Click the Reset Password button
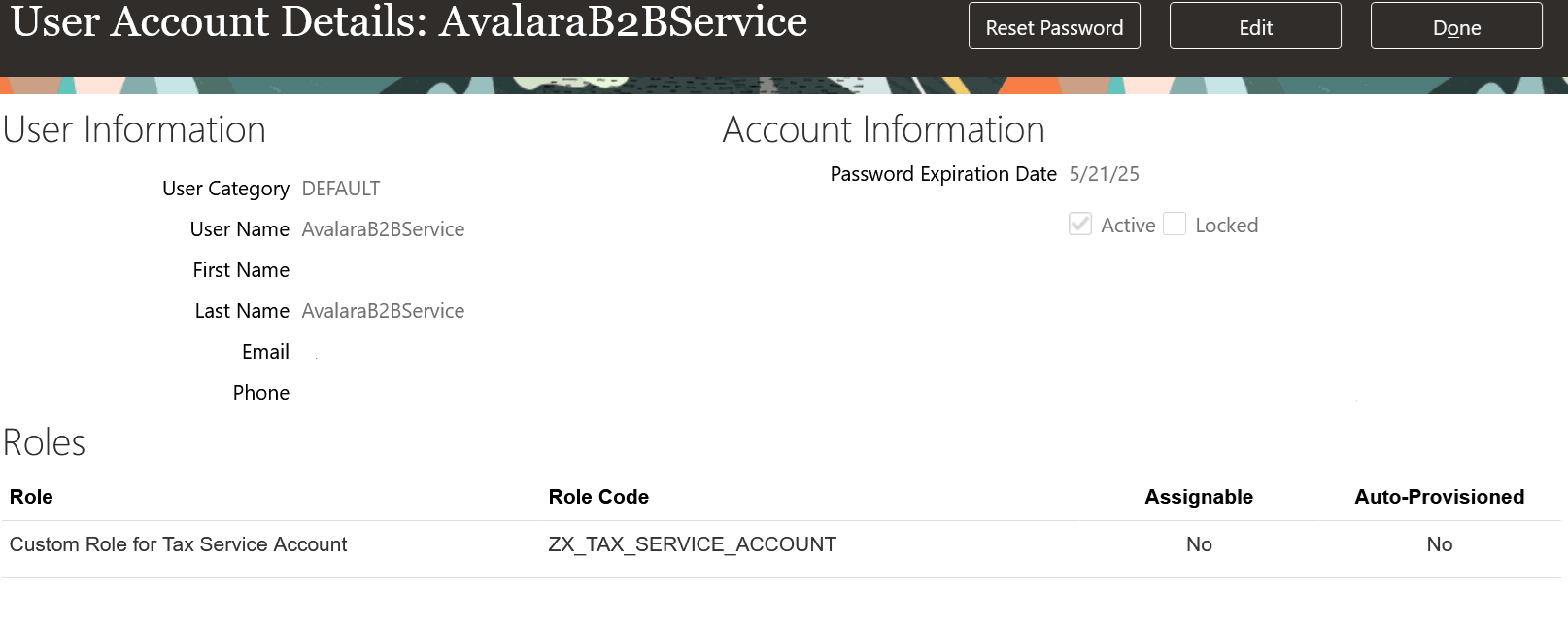Image resolution: width=1568 pixels, height=630 pixels. coord(1054,27)
